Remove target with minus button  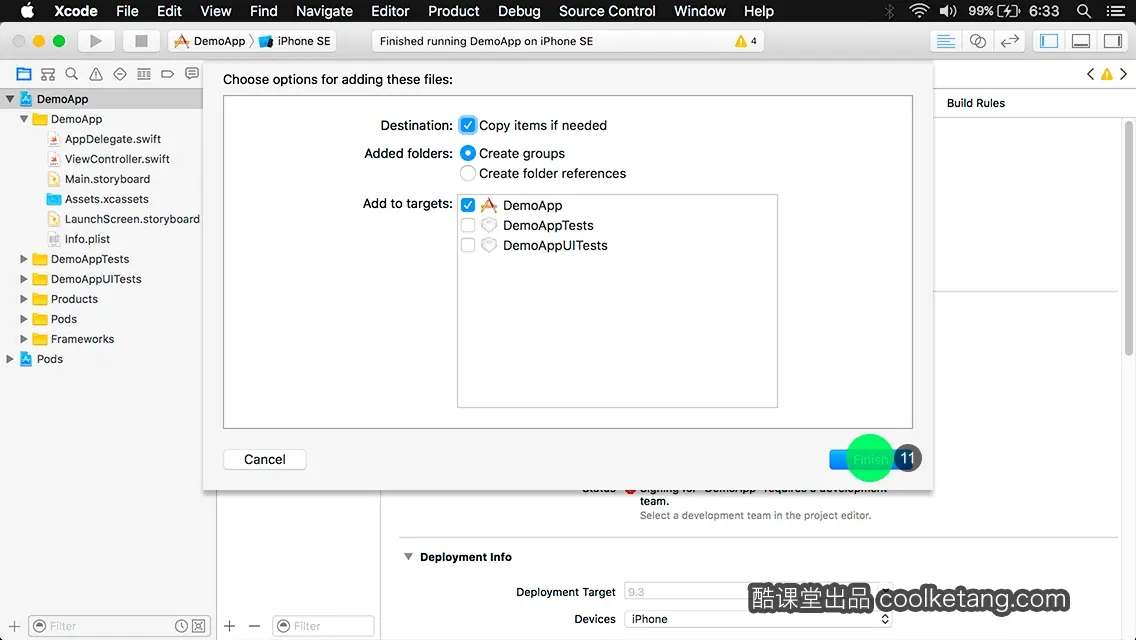point(254,626)
